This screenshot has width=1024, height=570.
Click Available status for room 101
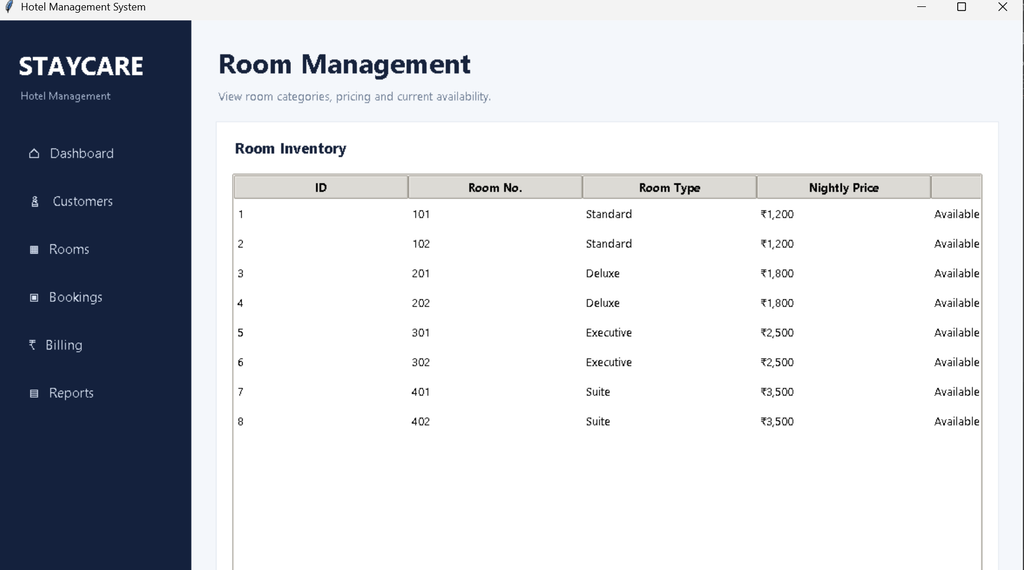[x=957, y=214]
